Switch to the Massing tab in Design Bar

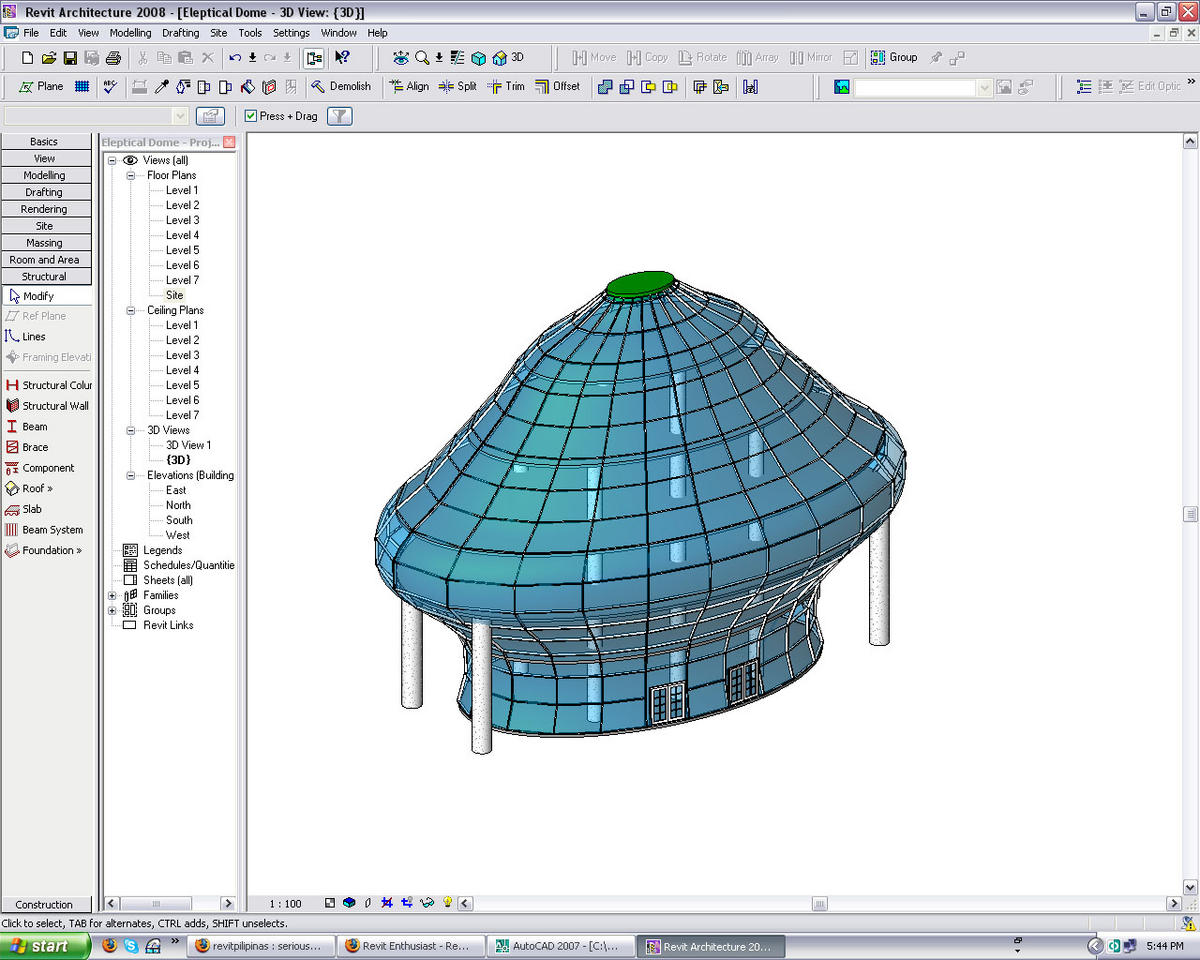[x=46, y=242]
